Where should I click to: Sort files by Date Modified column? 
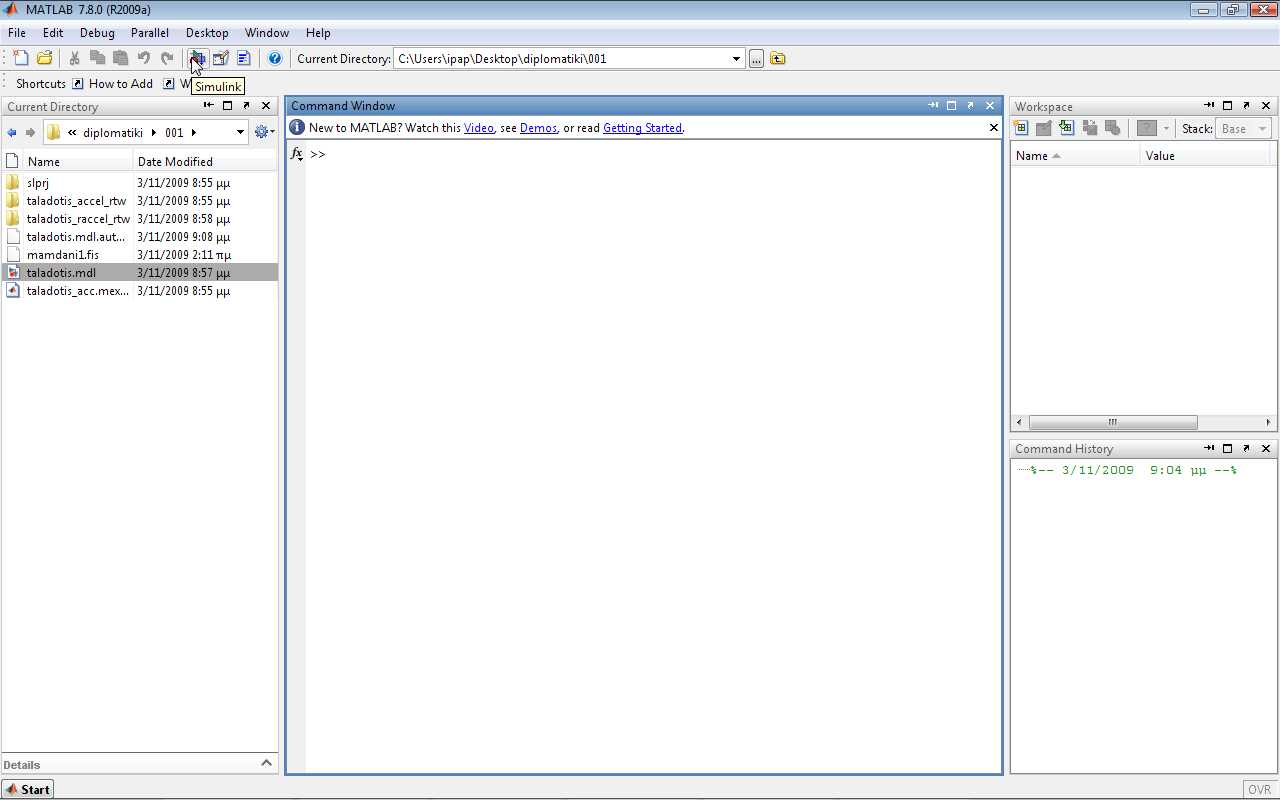pyautogui.click(x=204, y=161)
